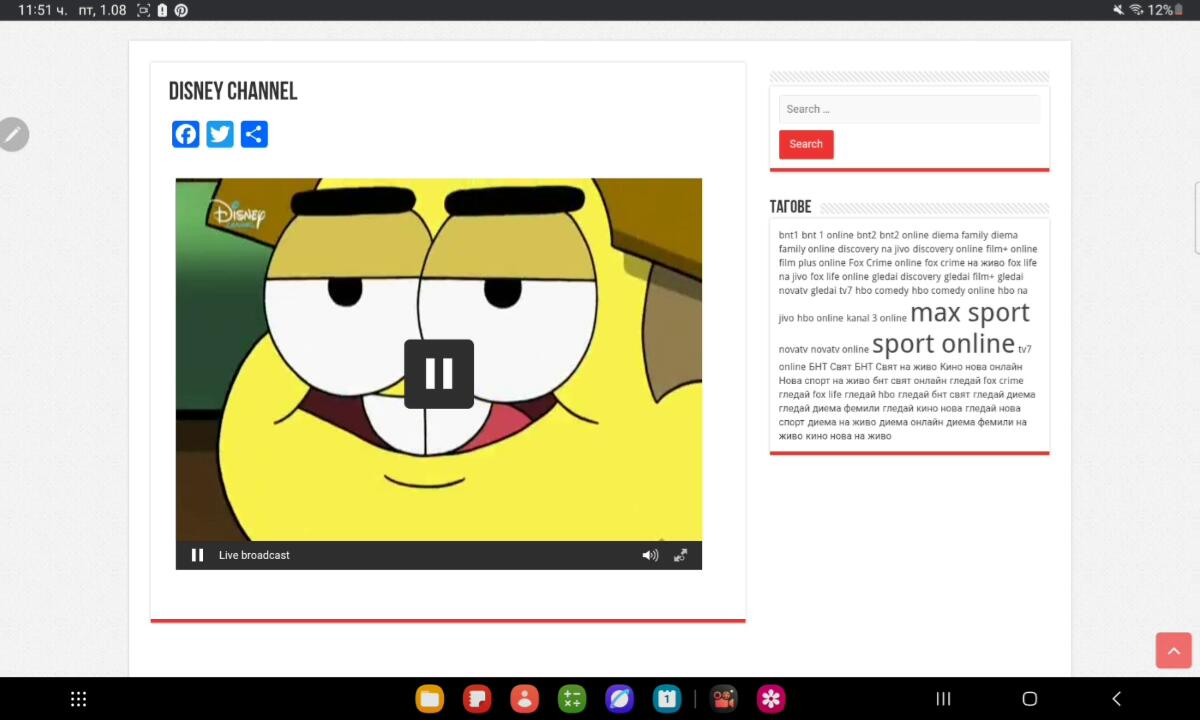
Task: Open the Calculator app in taskbar
Action: [x=572, y=699]
